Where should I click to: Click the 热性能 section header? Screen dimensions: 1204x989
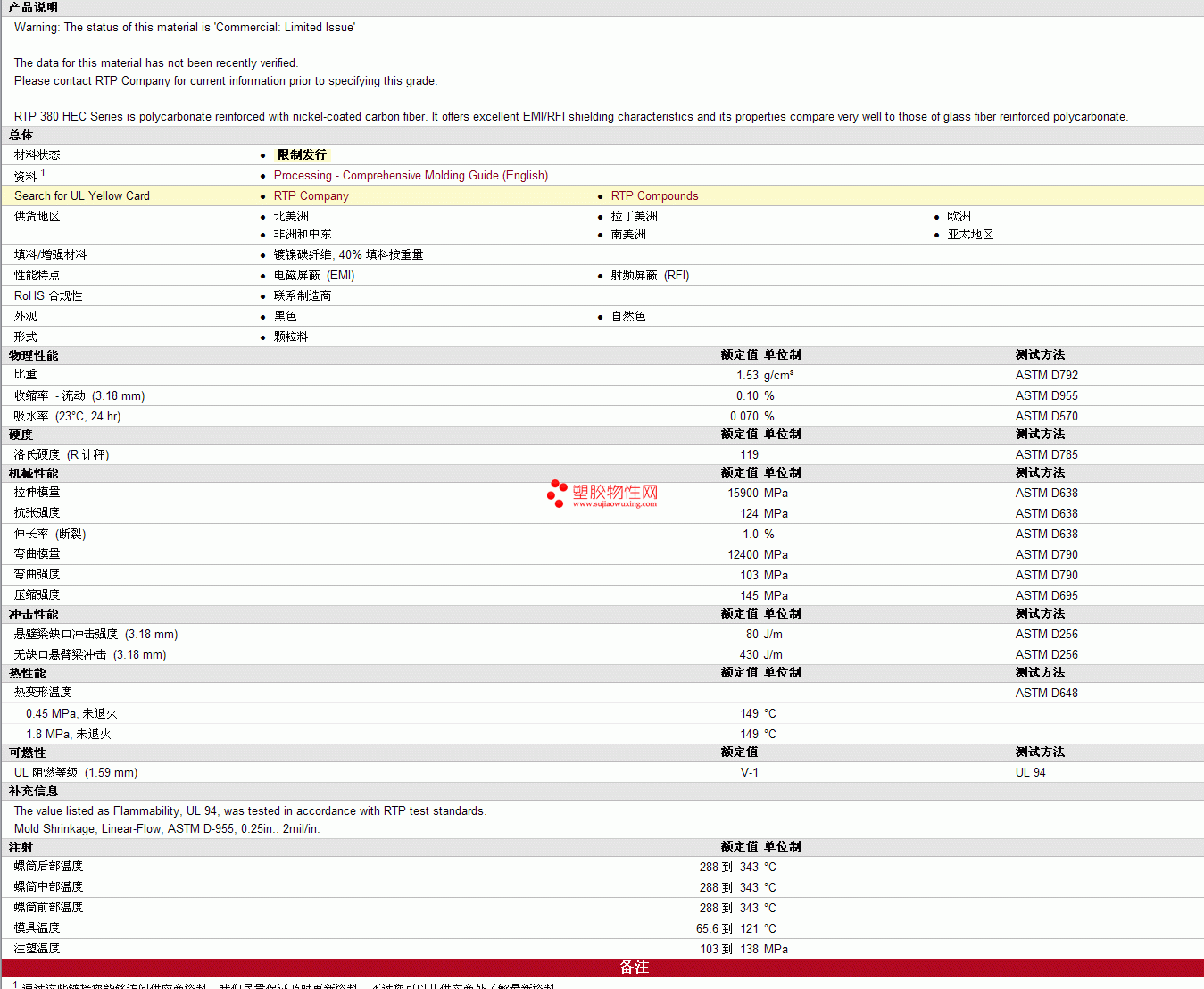[28, 673]
